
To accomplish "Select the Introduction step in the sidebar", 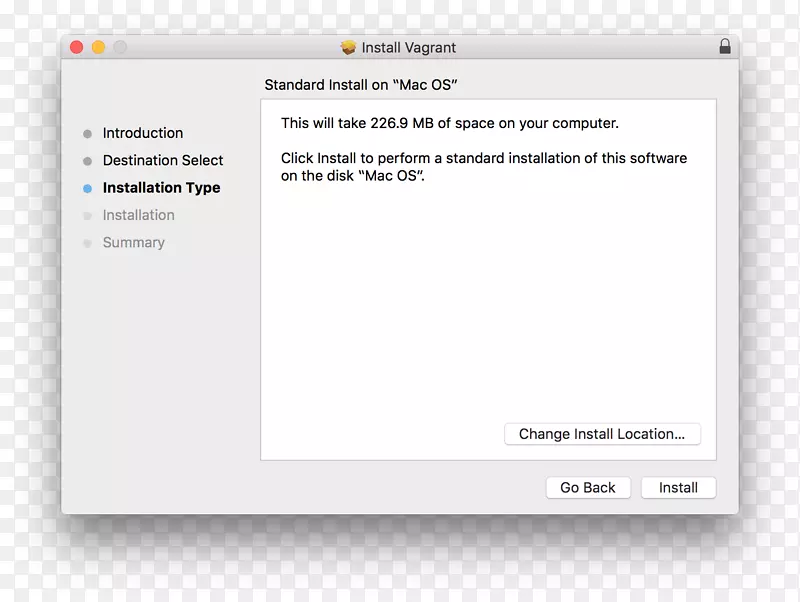I will point(143,132).
